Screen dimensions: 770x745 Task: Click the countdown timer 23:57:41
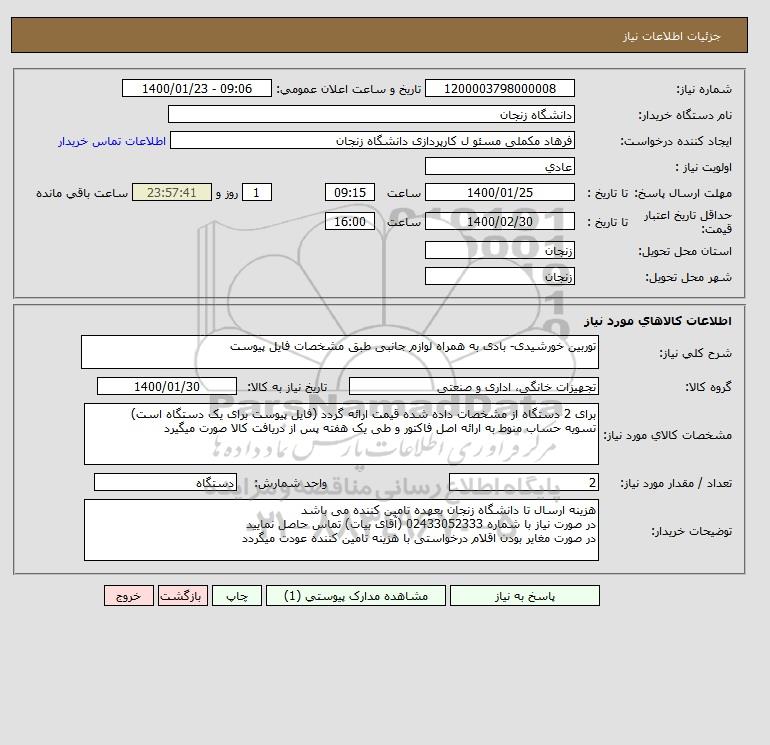pyautogui.click(x=171, y=193)
